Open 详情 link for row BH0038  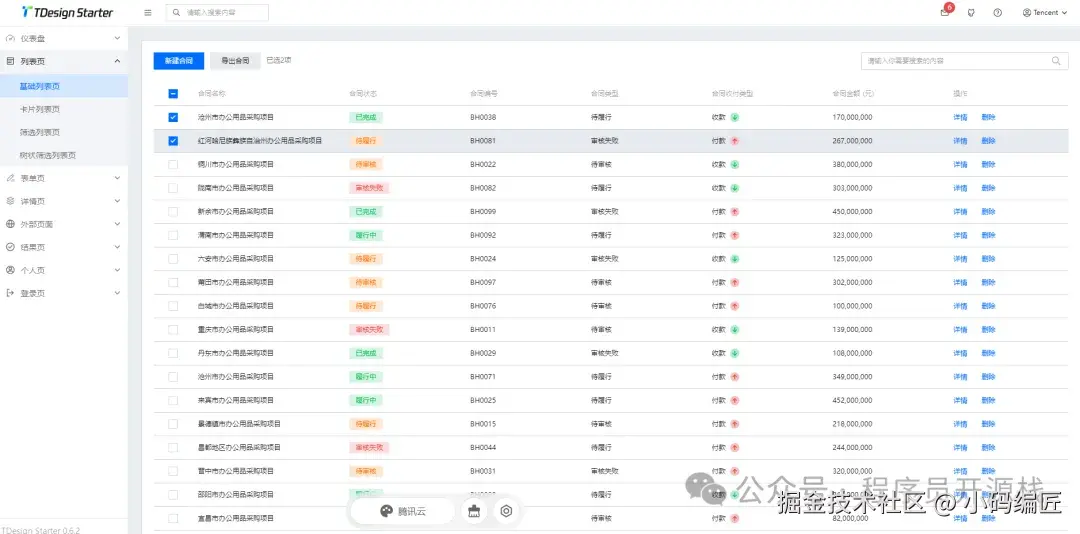click(x=960, y=117)
